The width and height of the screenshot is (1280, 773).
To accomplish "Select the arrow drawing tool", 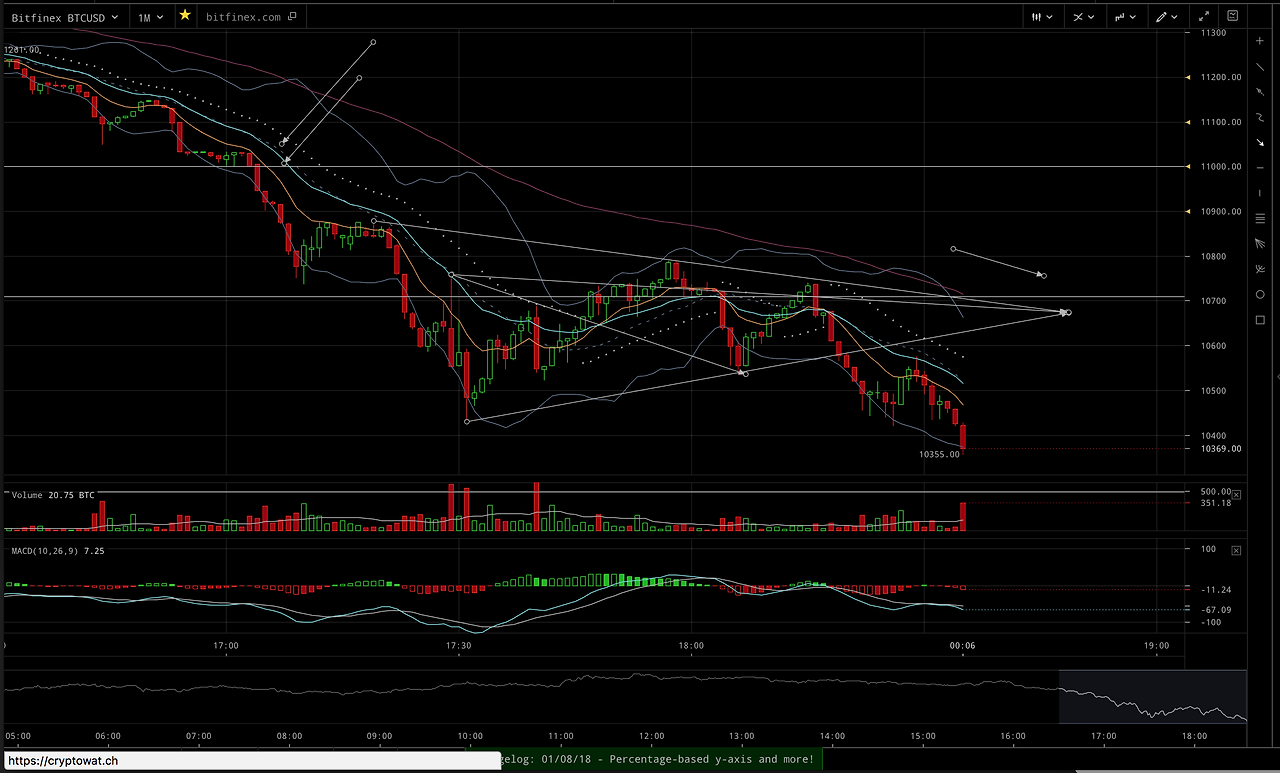I will point(1260,143).
